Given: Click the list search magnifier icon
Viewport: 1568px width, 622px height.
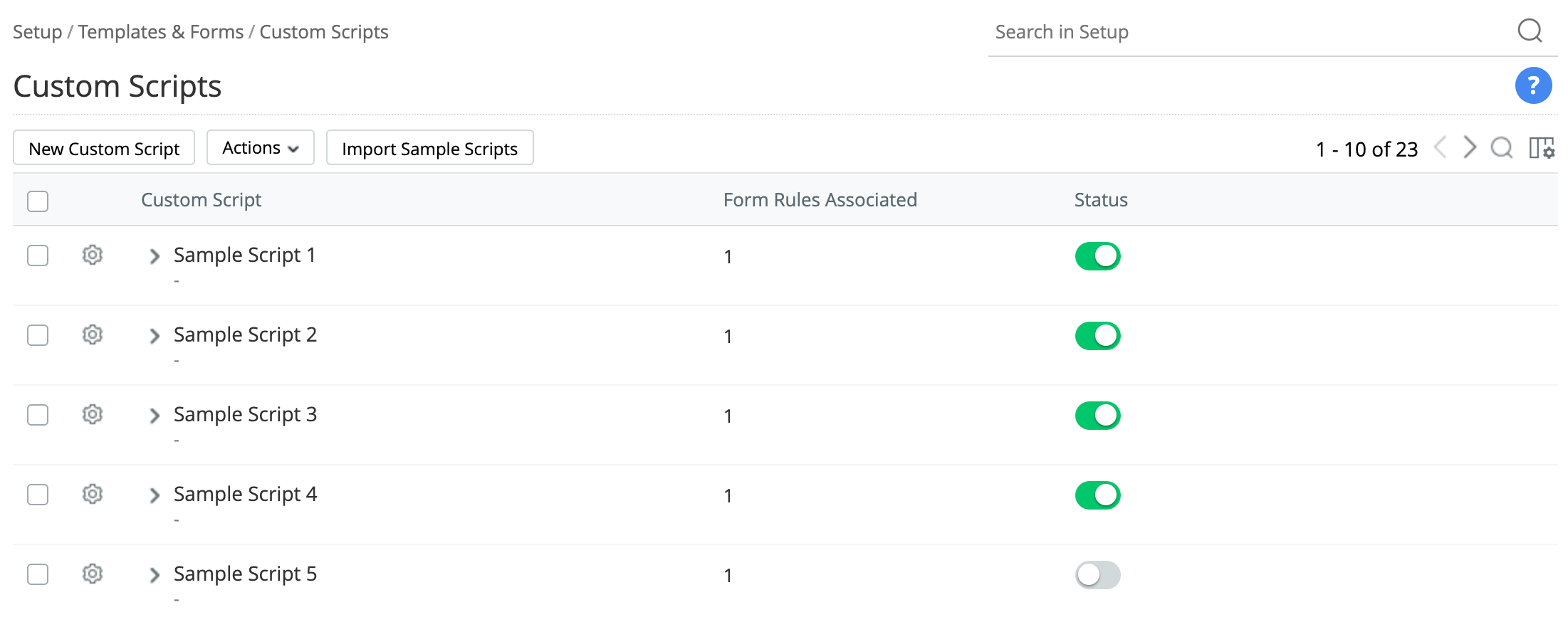Looking at the screenshot, I should coord(1501,148).
